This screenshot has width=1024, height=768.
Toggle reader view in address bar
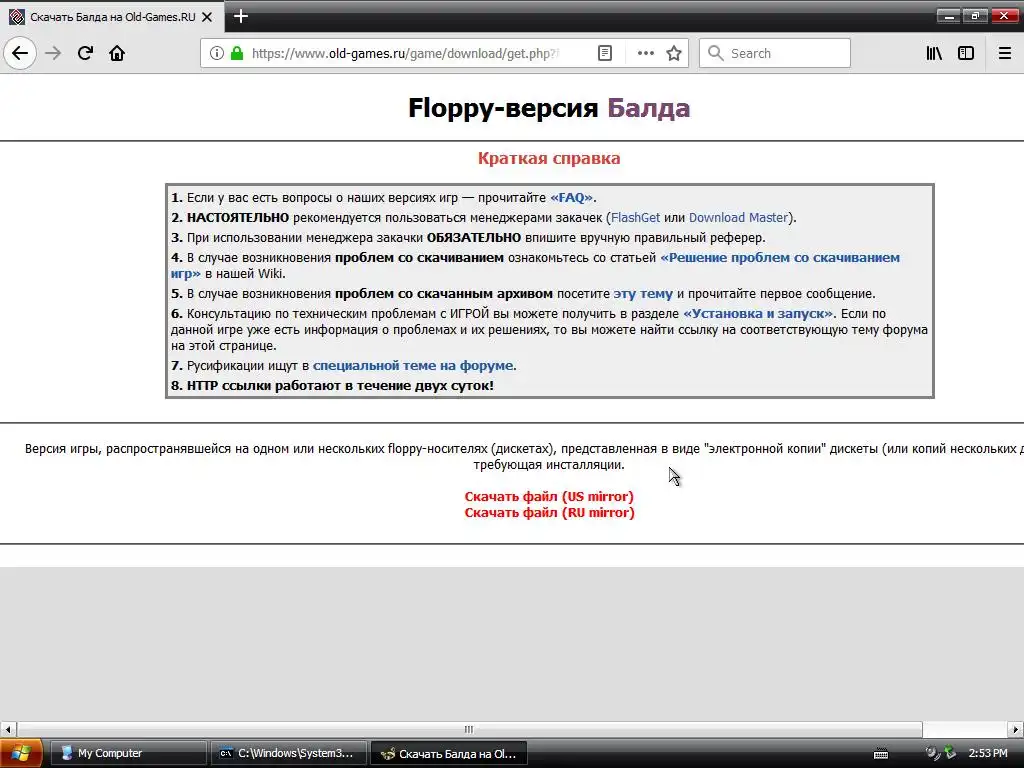pyautogui.click(x=605, y=53)
